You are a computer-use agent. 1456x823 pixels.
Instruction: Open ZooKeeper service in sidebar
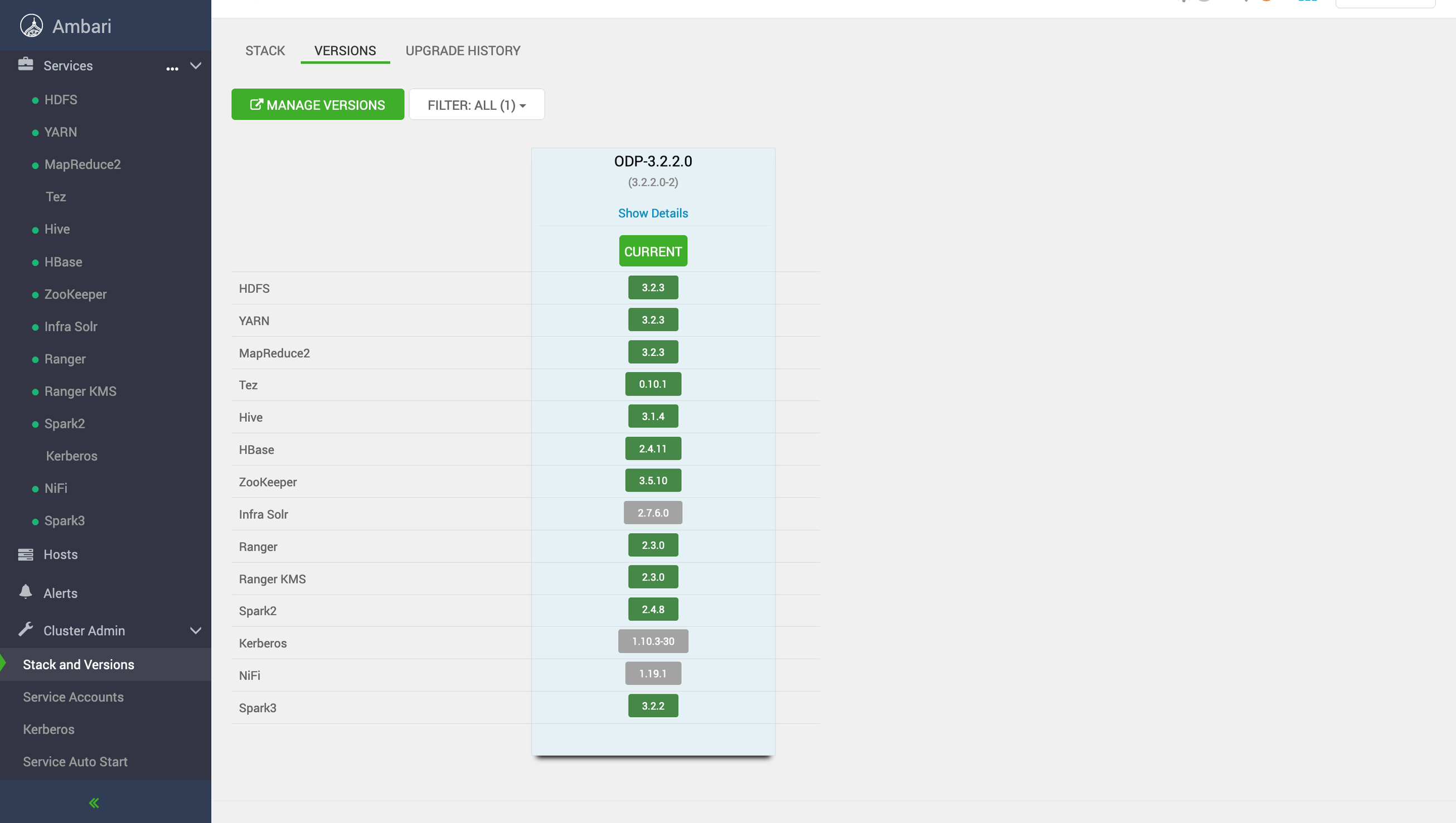75,294
